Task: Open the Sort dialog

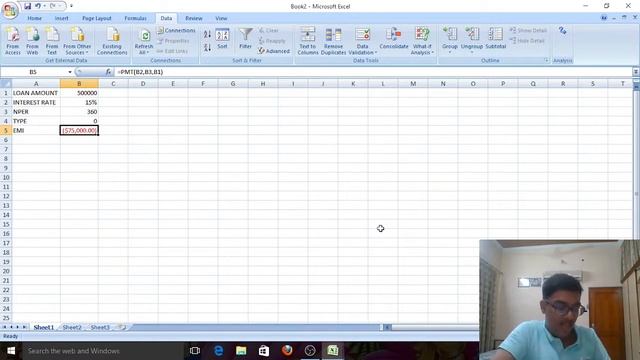Action: click(x=222, y=39)
